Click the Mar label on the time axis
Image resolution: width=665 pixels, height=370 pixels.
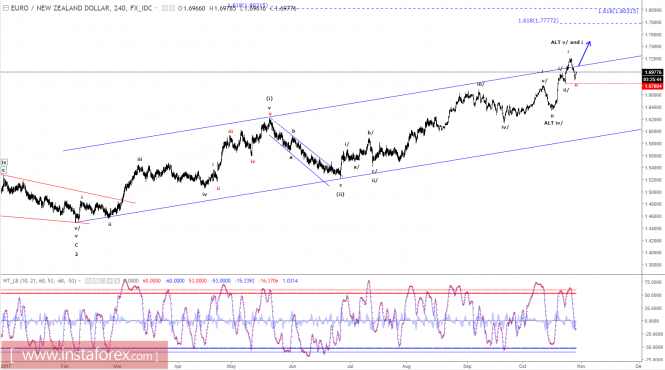(x=117, y=366)
